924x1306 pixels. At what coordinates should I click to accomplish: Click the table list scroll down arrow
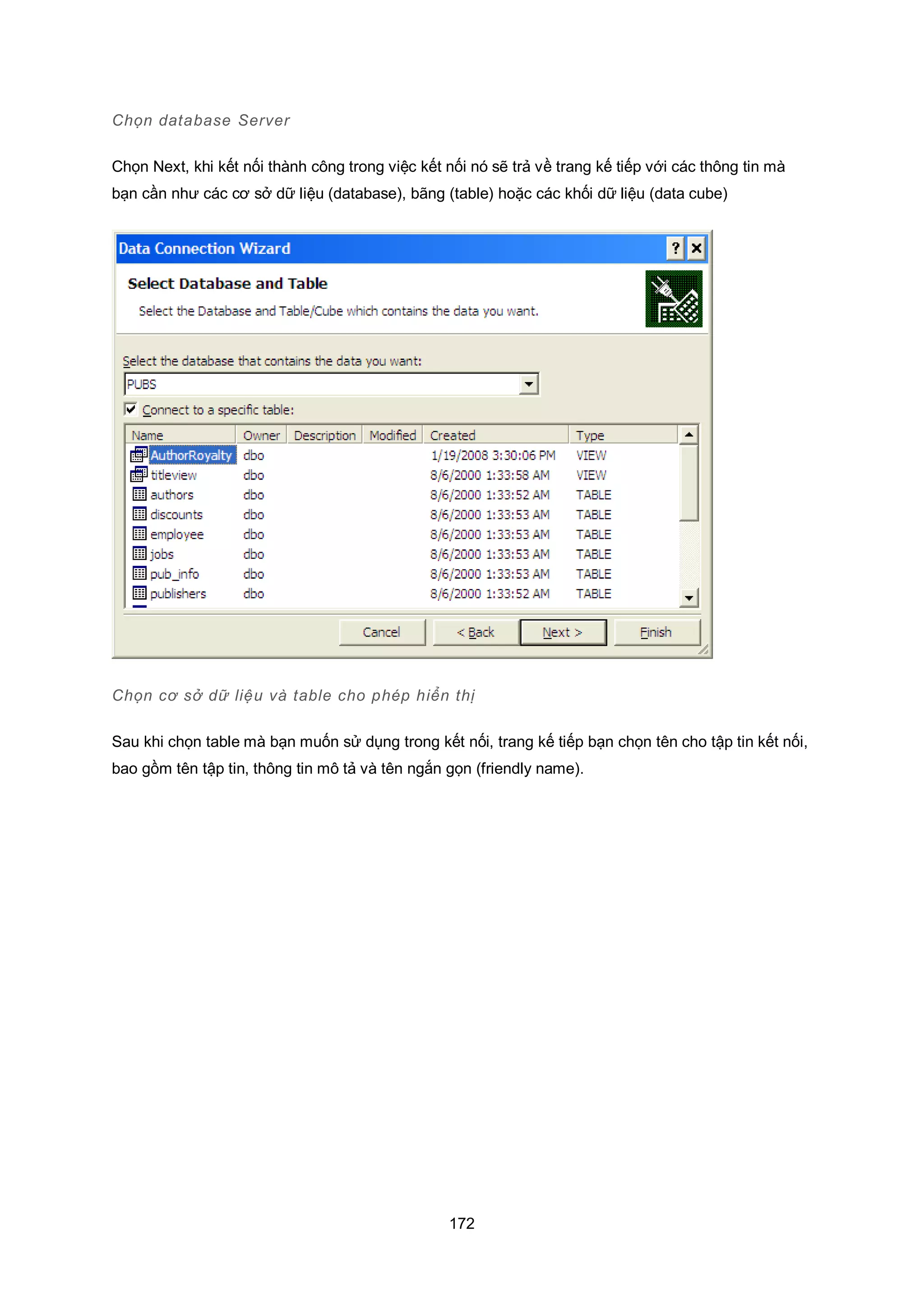coord(689,598)
